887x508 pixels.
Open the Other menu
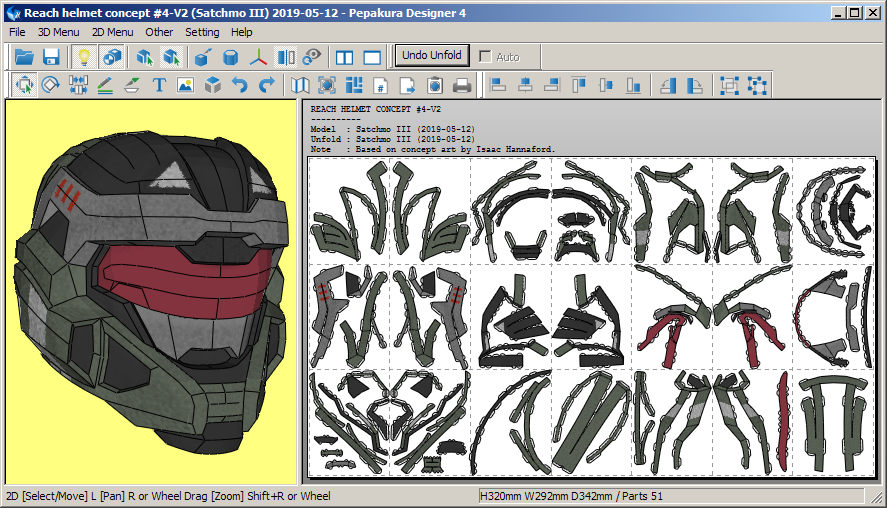click(159, 32)
